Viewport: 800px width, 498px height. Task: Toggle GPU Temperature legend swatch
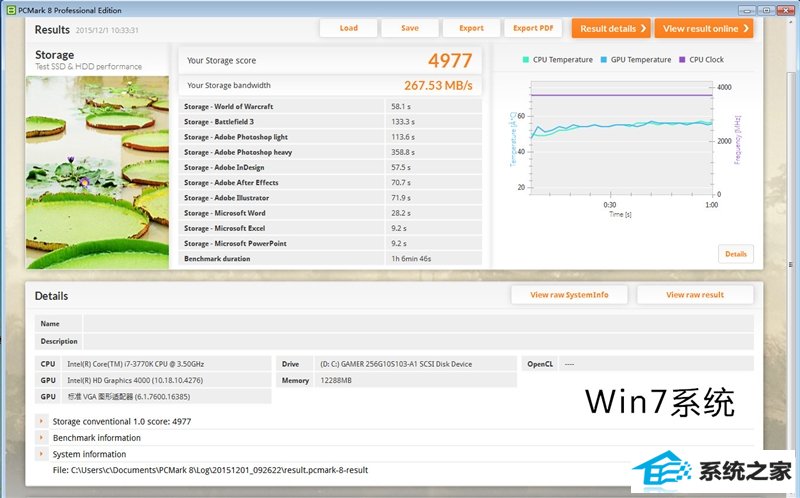point(604,60)
